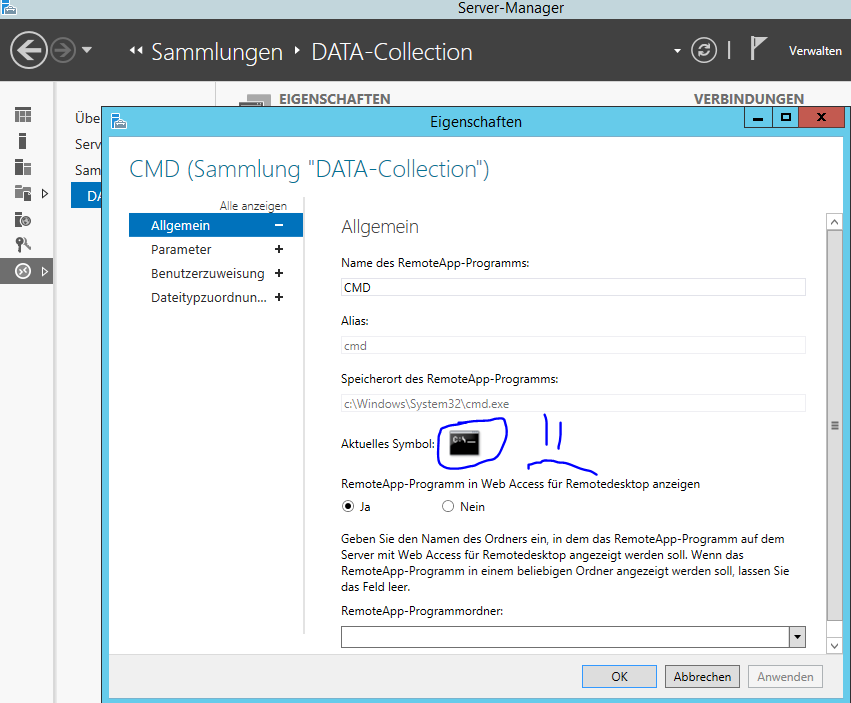The width and height of the screenshot is (851, 703).
Task: Select the all servers icon in the sidebar
Action: tap(23, 167)
